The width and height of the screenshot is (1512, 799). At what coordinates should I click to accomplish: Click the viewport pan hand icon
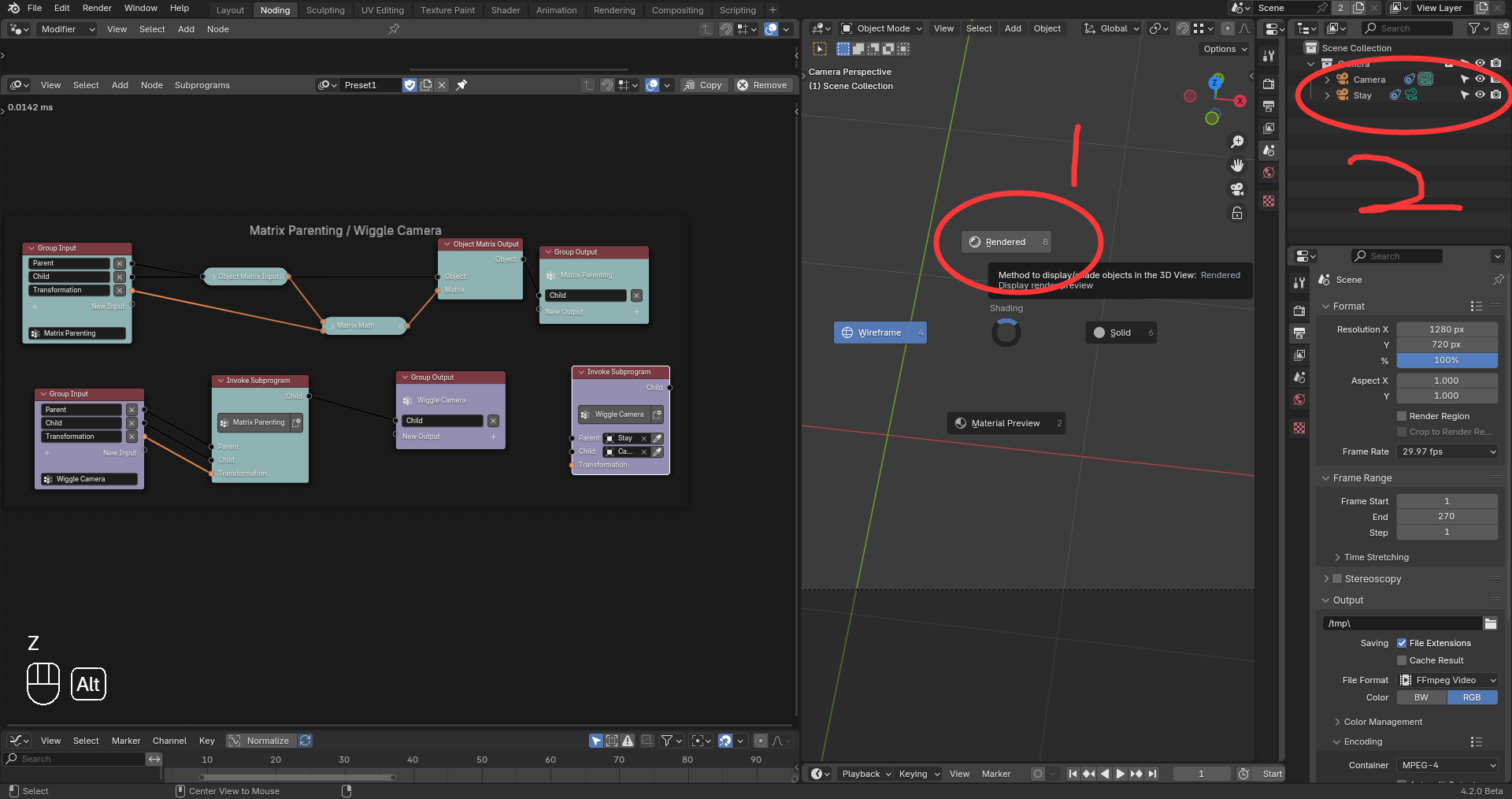point(1237,165)
